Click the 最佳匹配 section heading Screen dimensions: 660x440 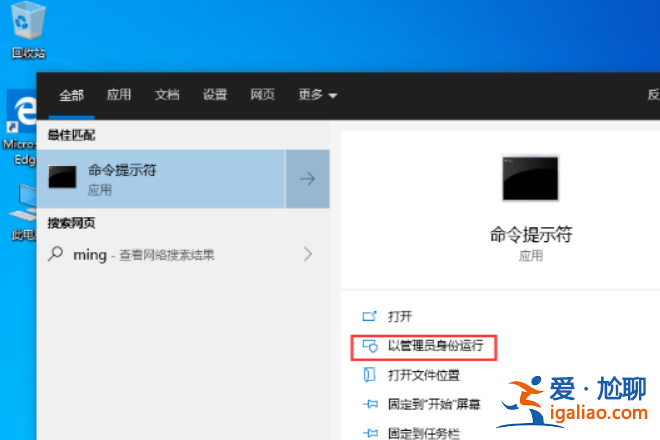[71, 135]
